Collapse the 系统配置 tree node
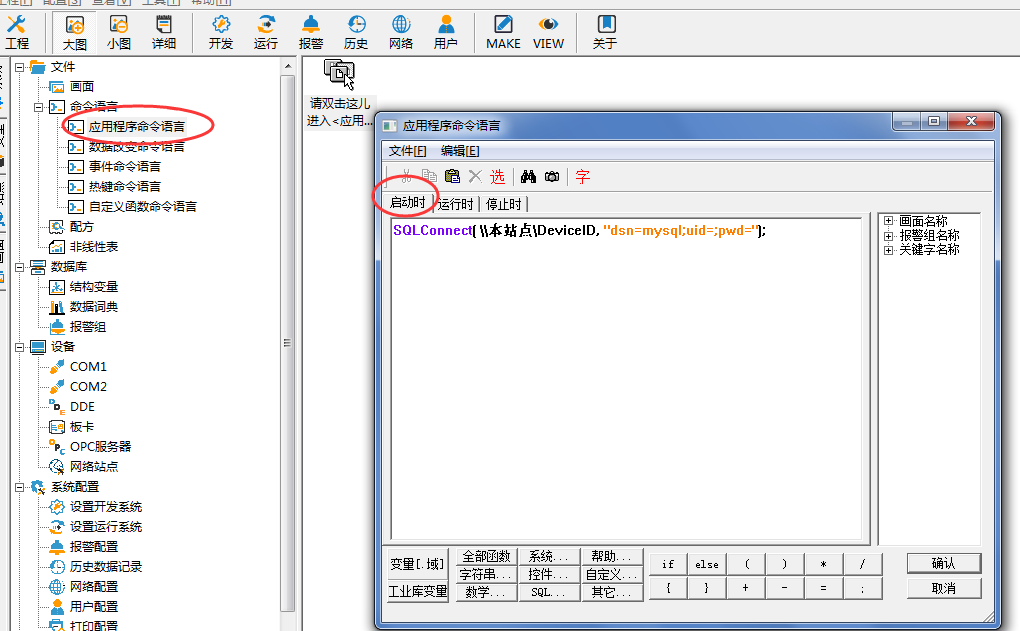The height and width of the screenshot is (631, 1020). pyautogui.click(x=20, y=487)
